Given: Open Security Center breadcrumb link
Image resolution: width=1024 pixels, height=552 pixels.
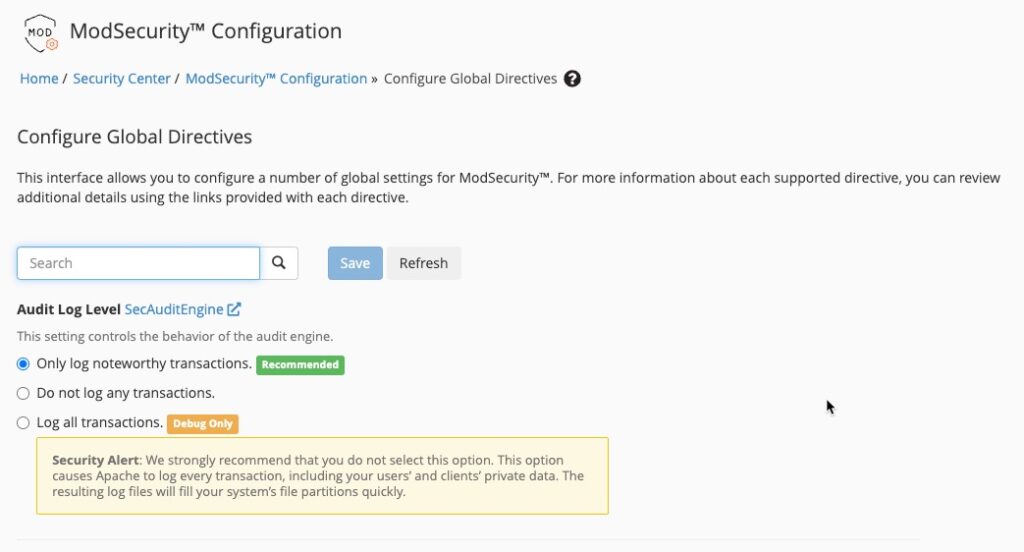Looking at the screenshot, I should [121, 79].
